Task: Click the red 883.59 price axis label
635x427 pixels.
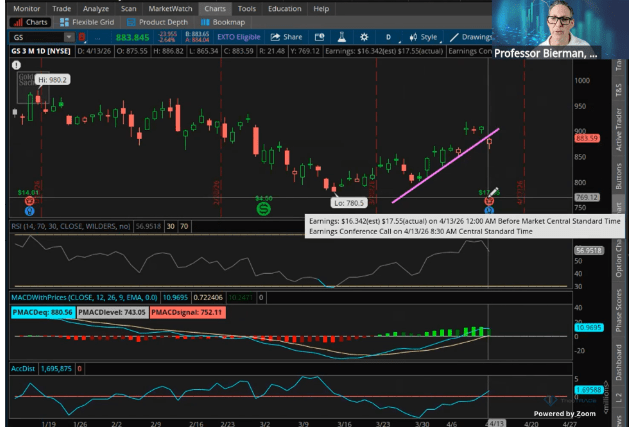Action: point(587,139)
